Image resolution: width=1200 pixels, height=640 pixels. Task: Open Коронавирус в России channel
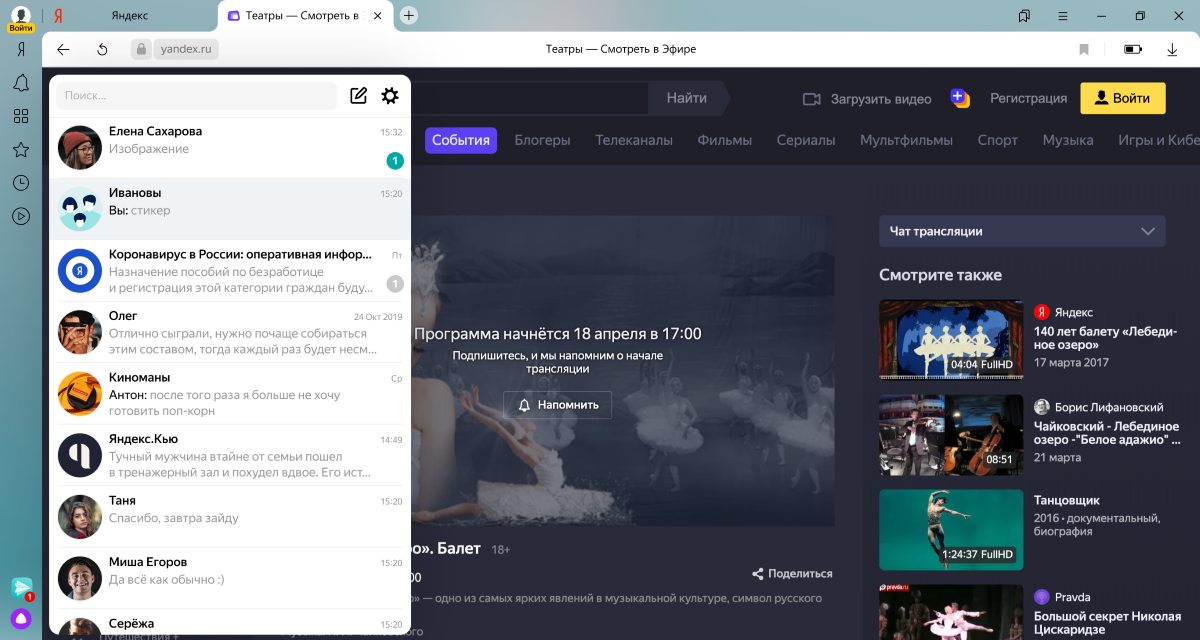click(x=230, y=271)
